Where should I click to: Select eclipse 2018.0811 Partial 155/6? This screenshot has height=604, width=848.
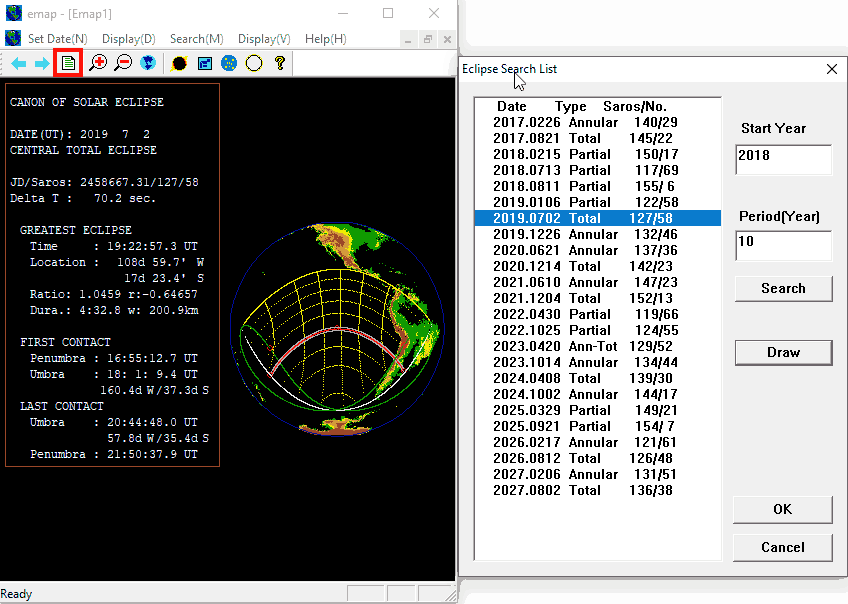point(598,186)
